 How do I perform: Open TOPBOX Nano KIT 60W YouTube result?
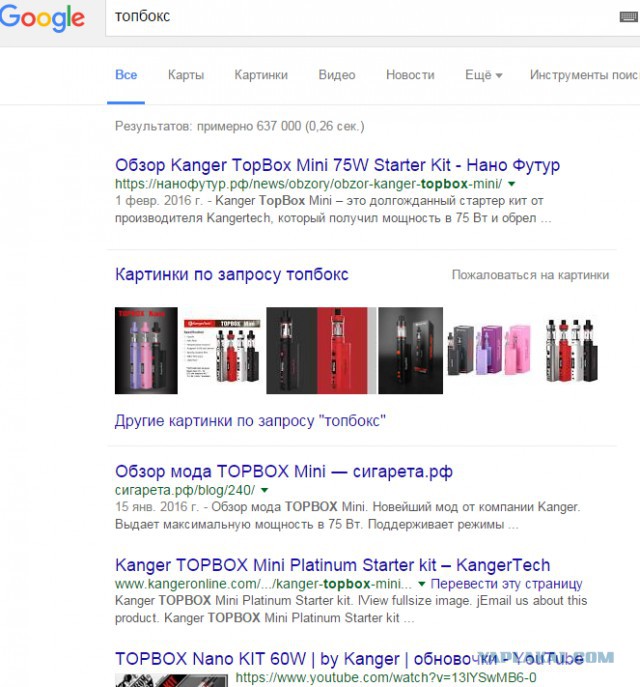click(x=349, y=659)
